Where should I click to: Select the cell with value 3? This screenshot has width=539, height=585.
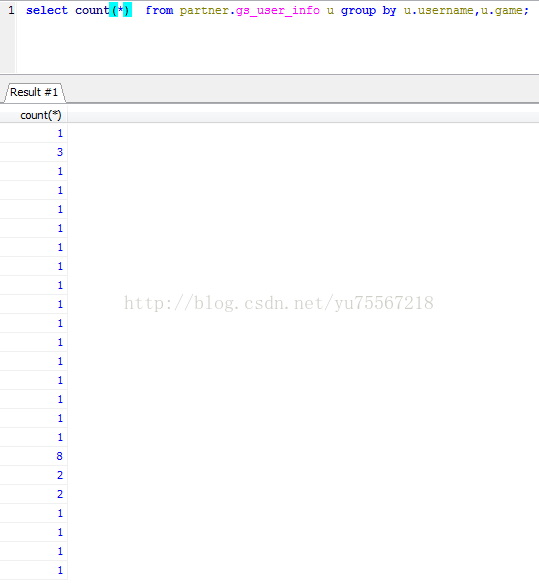coord(34,152)
